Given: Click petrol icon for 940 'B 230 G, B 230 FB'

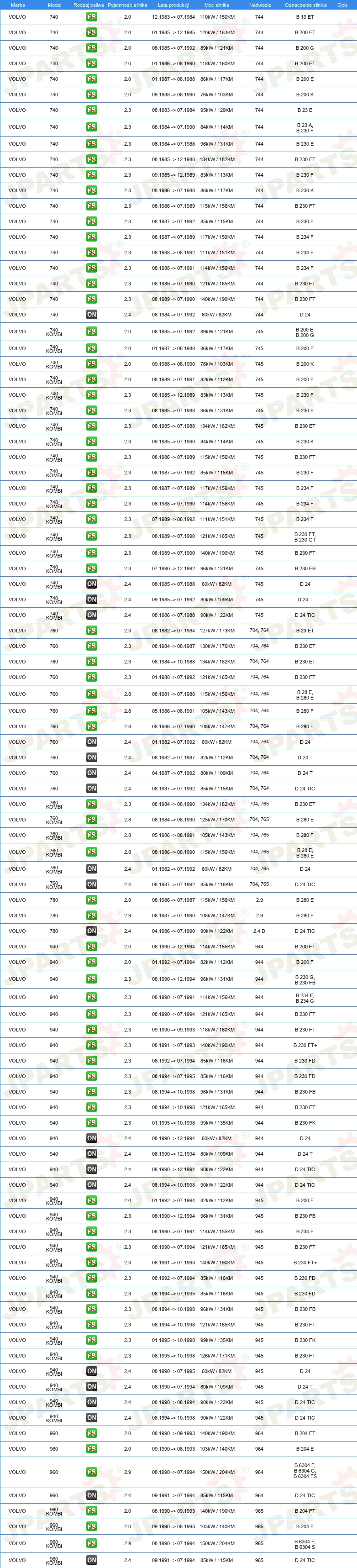Looking at the screenshot, I should [x=91, y=979].
